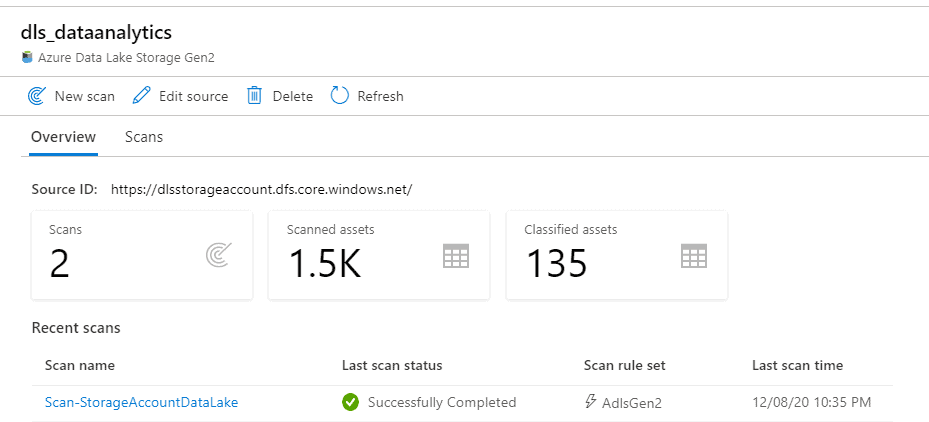The width and height of the screenshot is (929, 422).
Task: Open the Scan-StorageAccountDataLake link
Action: [142, 402]
